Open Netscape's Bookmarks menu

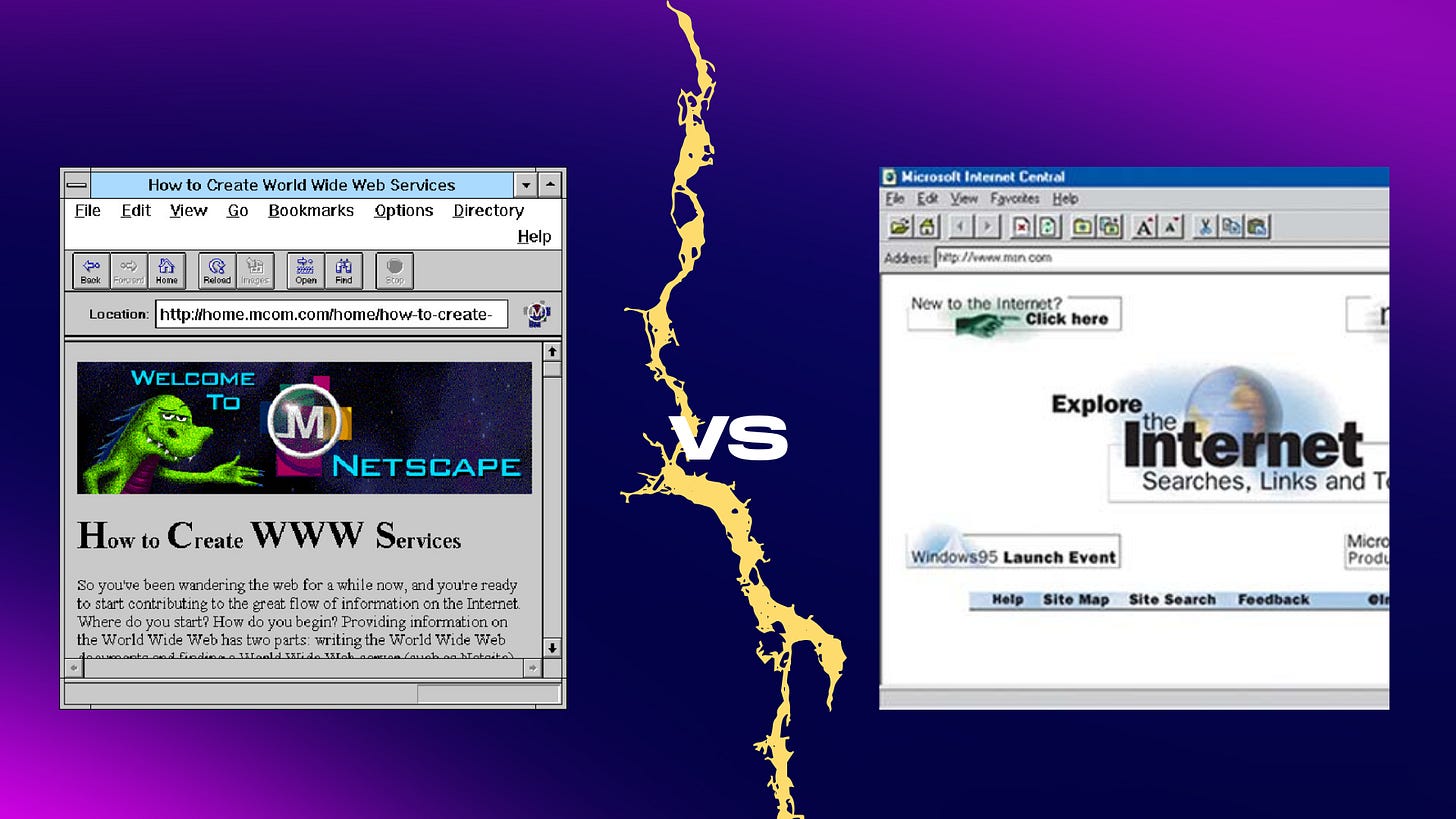[311, 210]
